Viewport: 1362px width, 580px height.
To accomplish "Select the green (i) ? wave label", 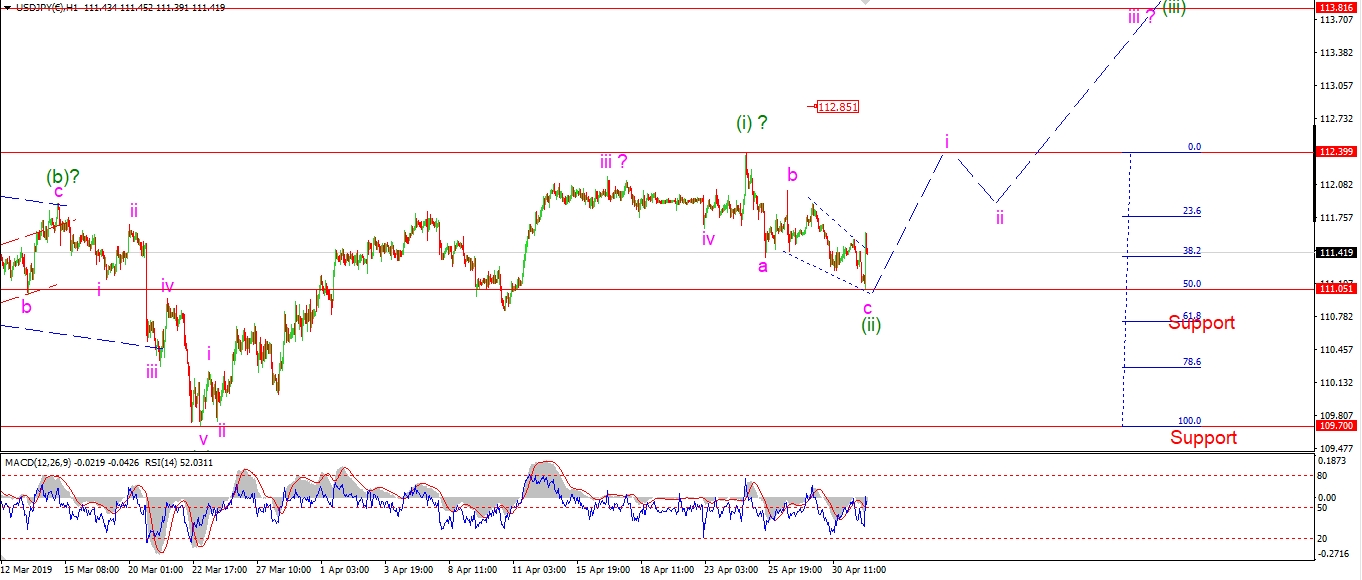I will point(752,123).
